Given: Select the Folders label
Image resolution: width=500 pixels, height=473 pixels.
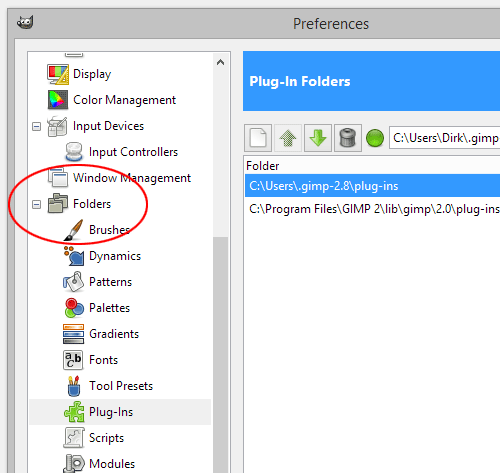Looking at the screenshot, I should (x=92, y=204).
